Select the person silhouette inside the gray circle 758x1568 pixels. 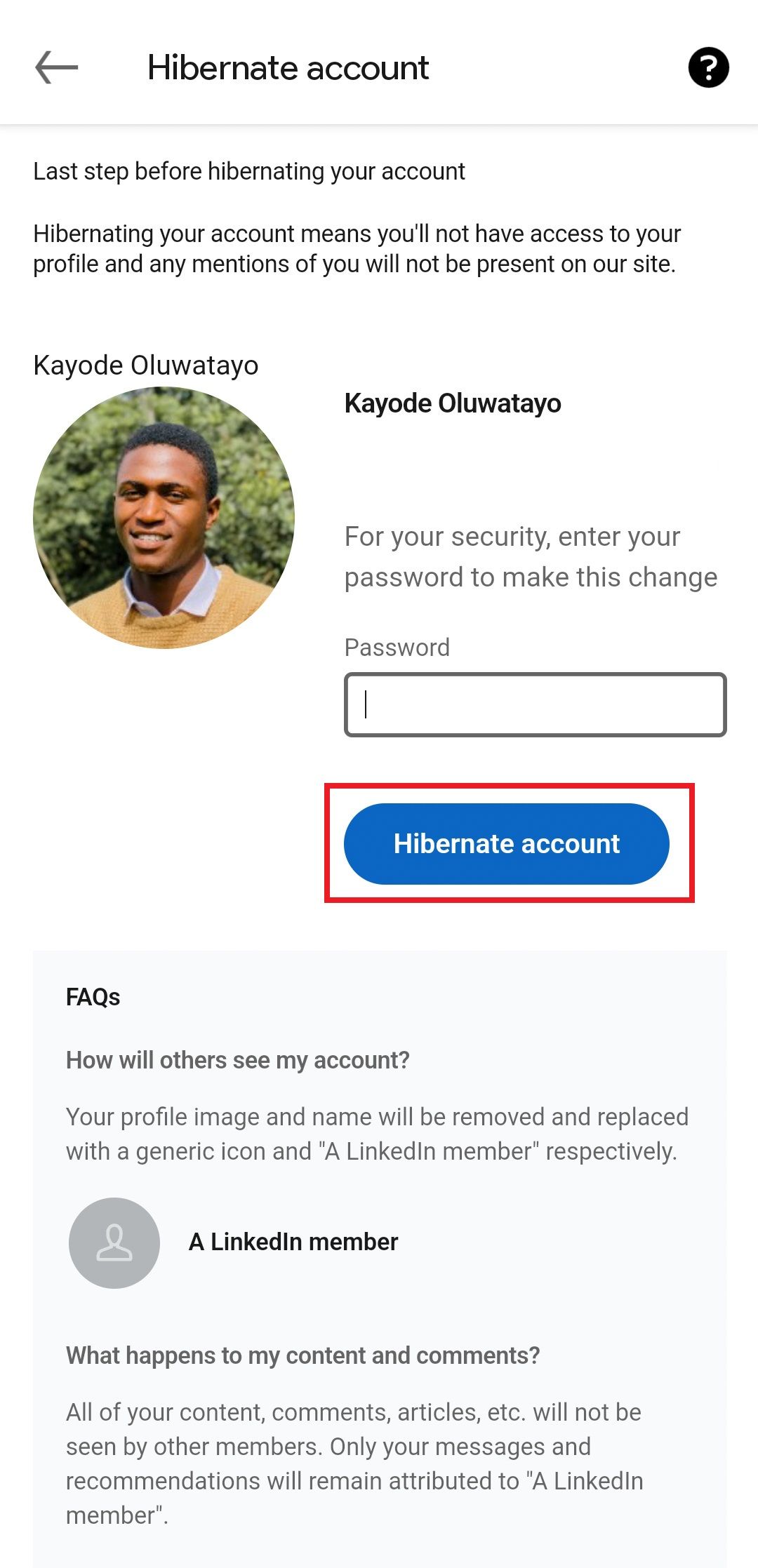(x=116, y=1241)
